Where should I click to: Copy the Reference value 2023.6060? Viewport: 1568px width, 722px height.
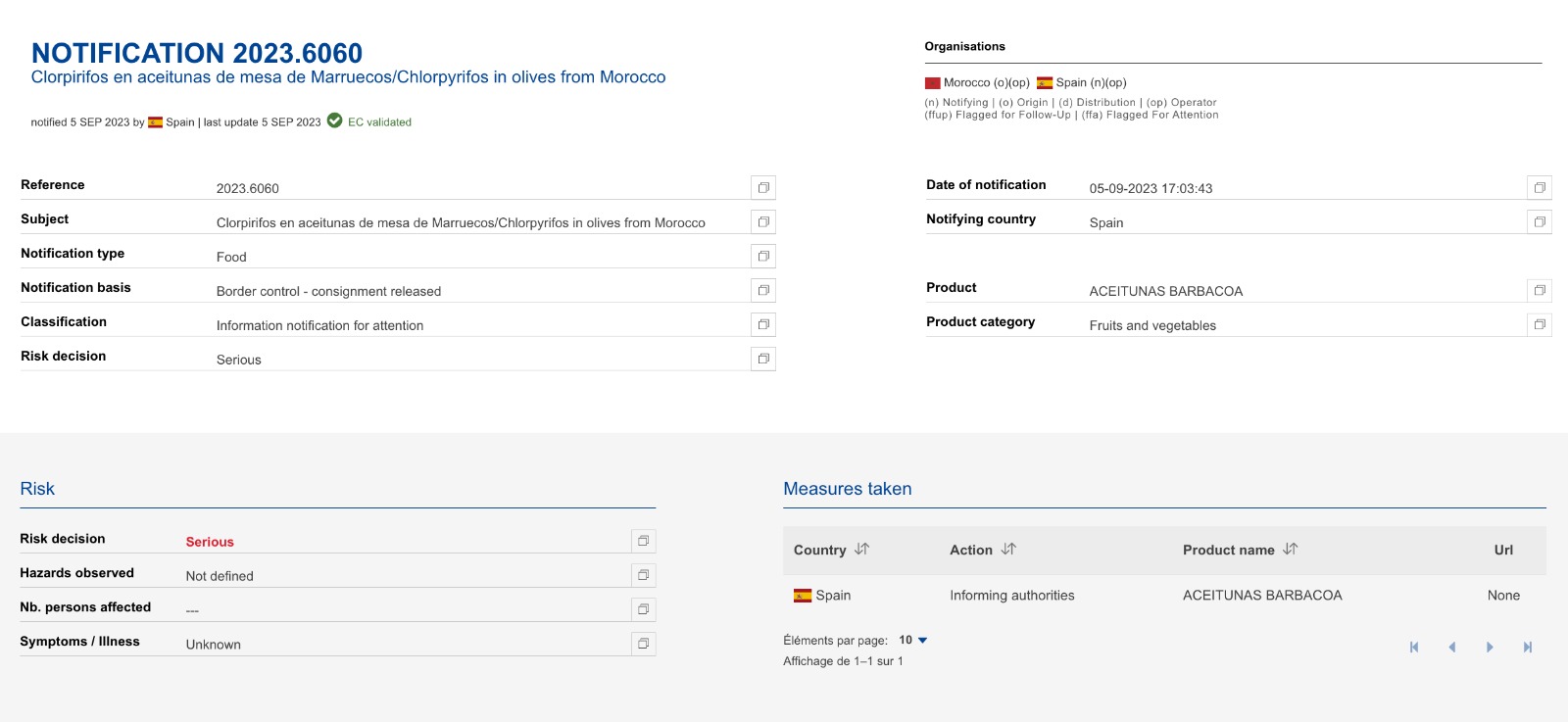pyautogui.click(x=763, y=187)
